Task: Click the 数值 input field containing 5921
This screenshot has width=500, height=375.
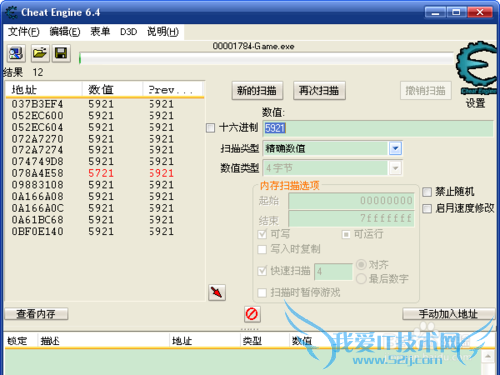Action: (378, 128)
